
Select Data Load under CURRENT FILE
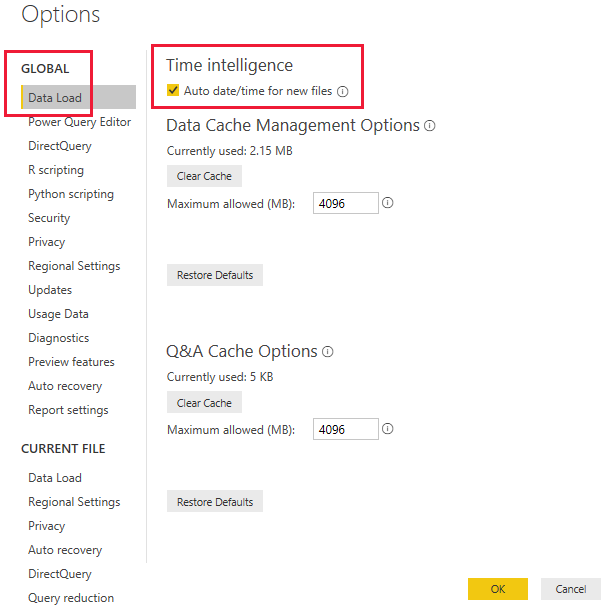[55, 478]
